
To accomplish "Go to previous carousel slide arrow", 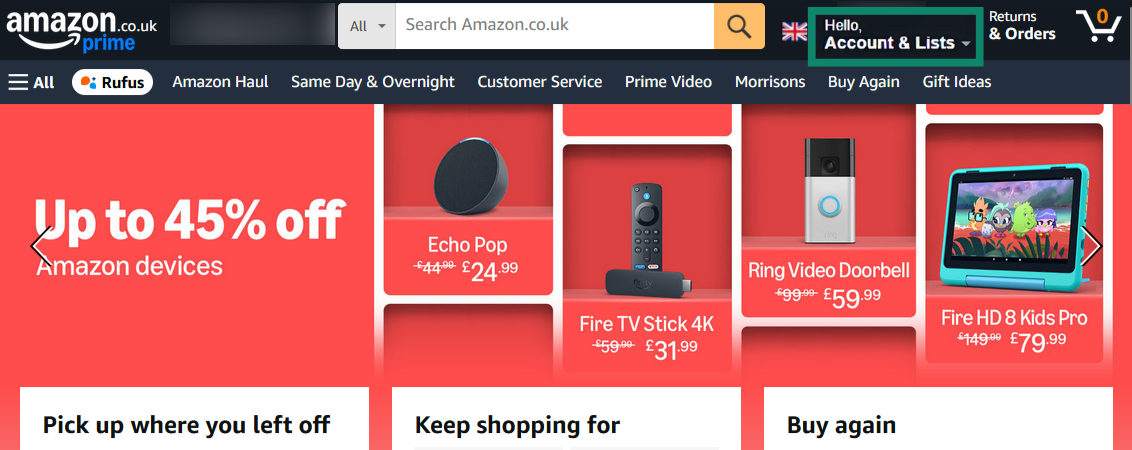I will (x=41, y=246).
